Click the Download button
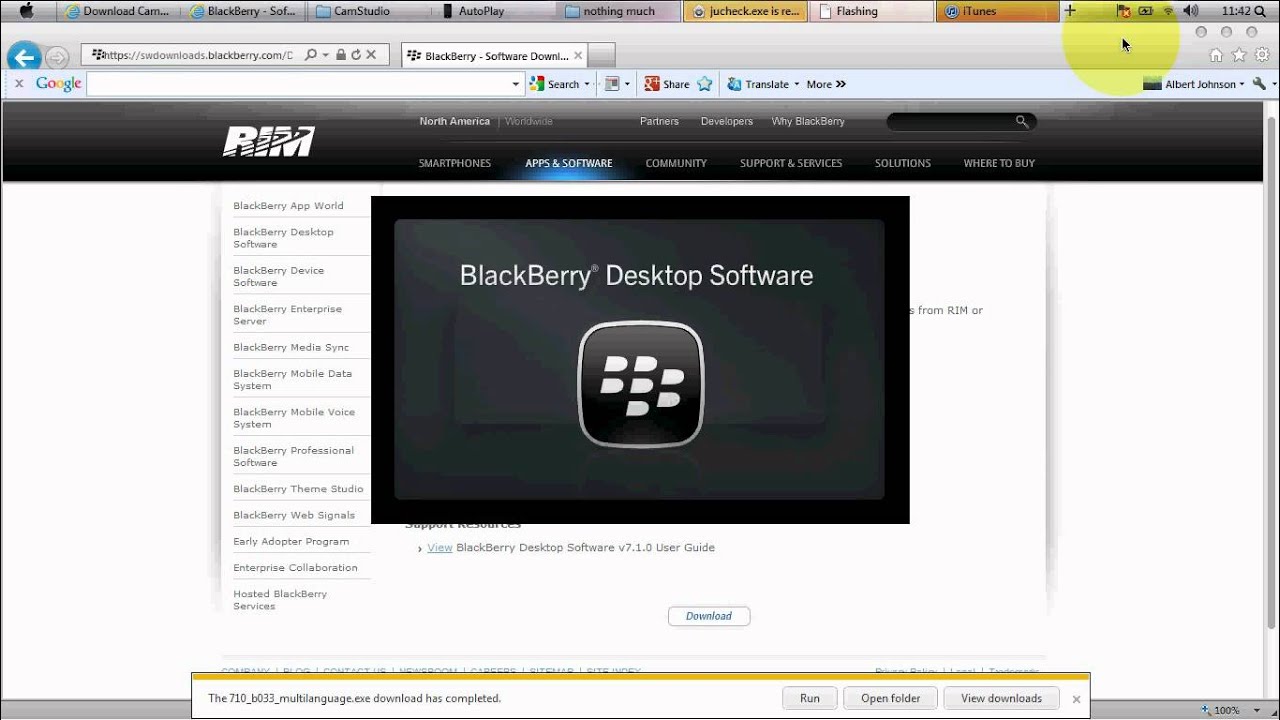 709,616
